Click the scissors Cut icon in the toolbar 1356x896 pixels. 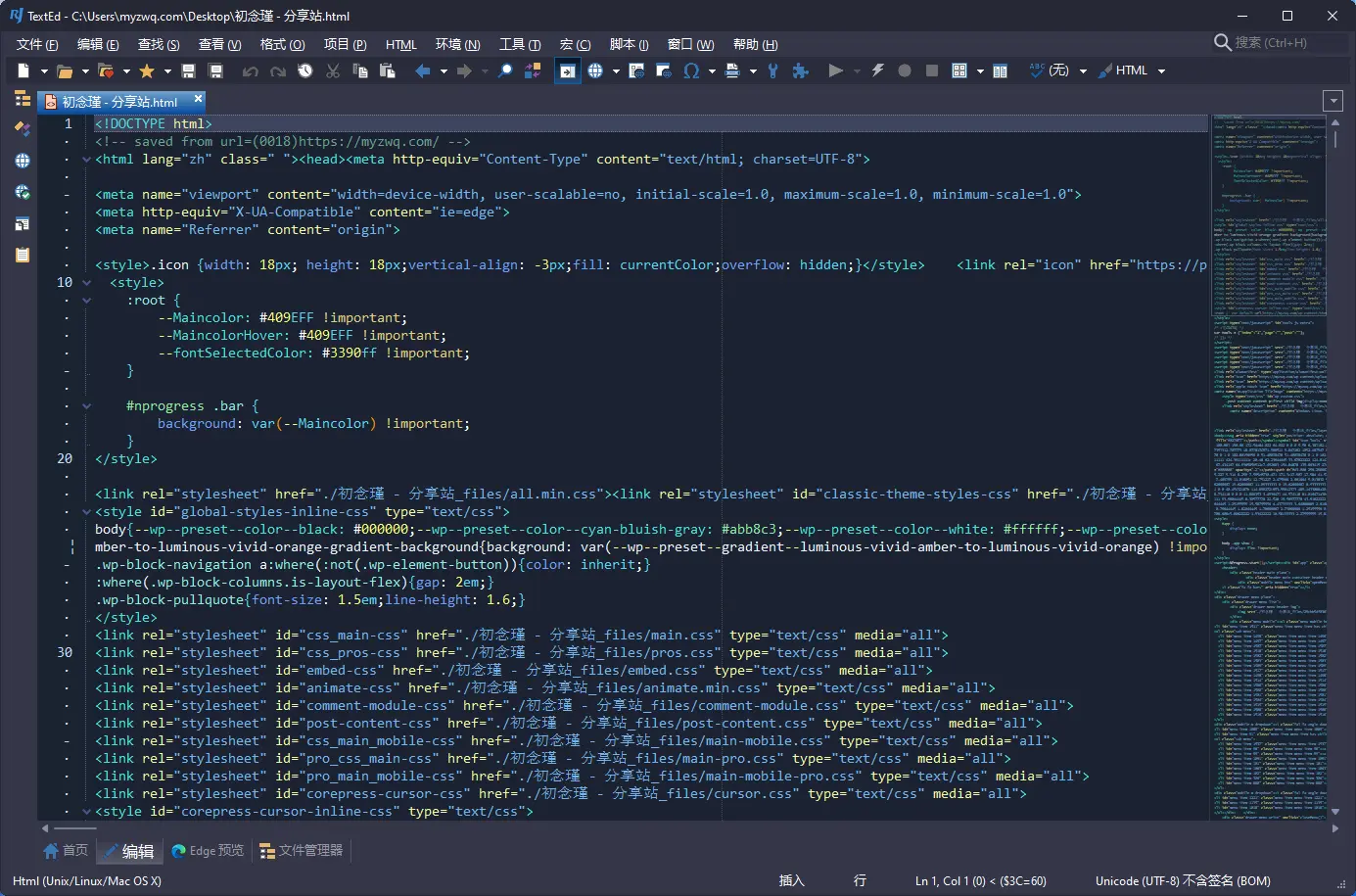tap(333, 71)
